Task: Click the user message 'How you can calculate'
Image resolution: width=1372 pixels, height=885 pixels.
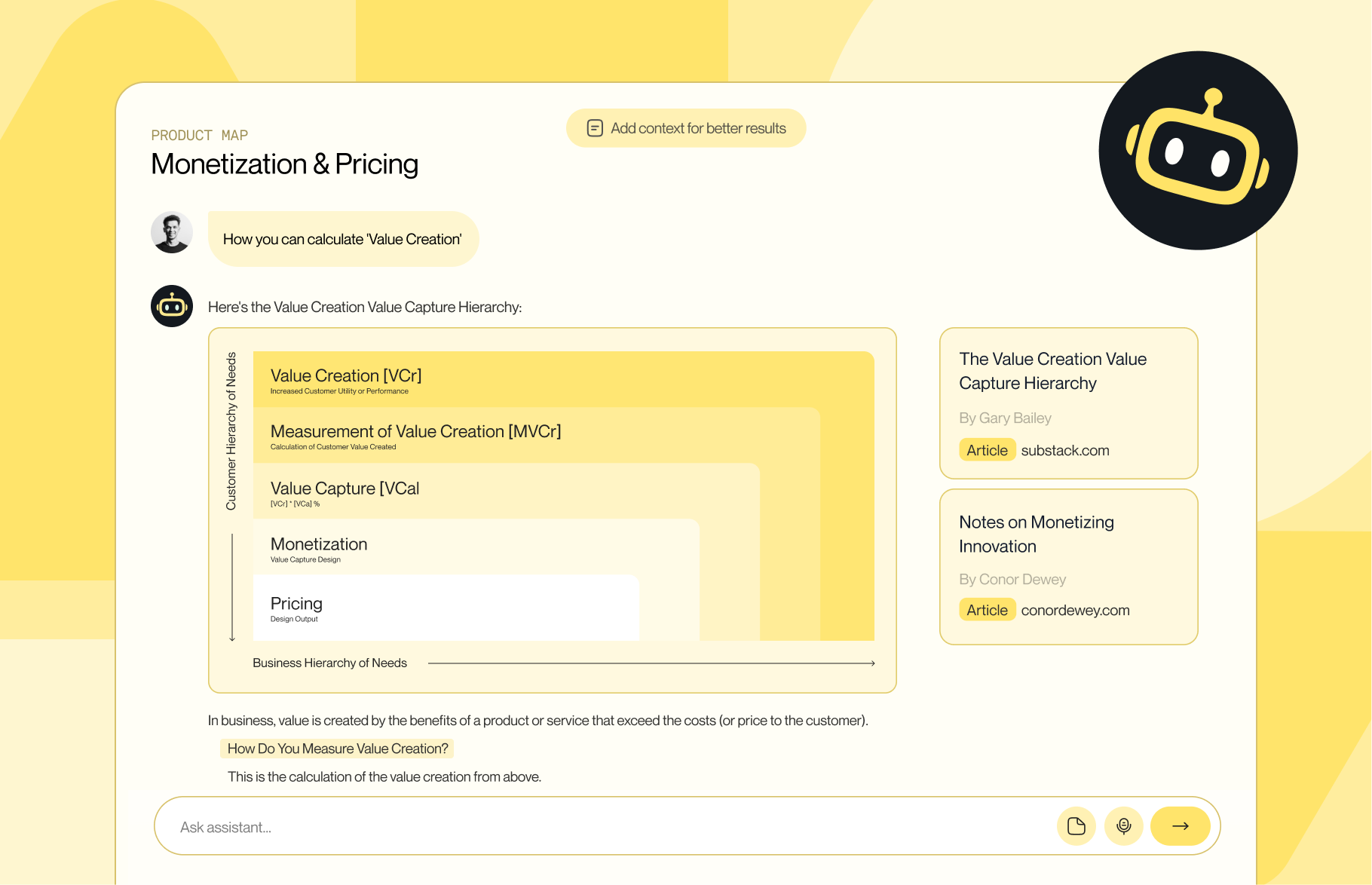Action: coord(343,239)
